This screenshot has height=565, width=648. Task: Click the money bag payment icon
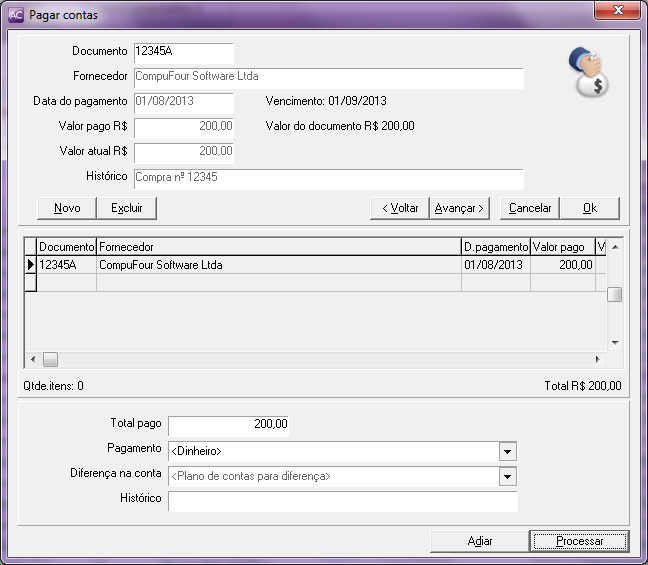[x=587, y=73]
